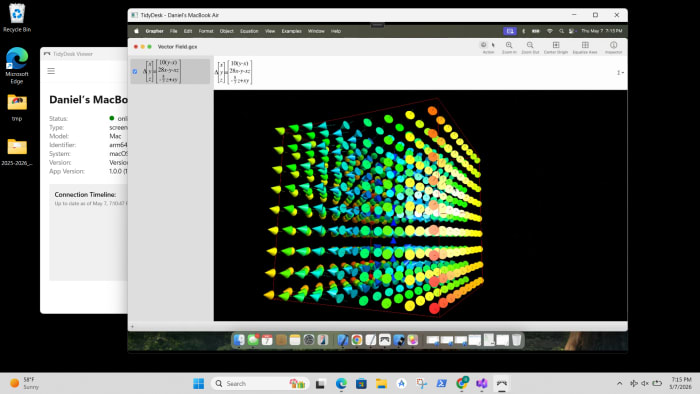
Task: Click the battery icon in Mac menu bar
Action: 536,31
